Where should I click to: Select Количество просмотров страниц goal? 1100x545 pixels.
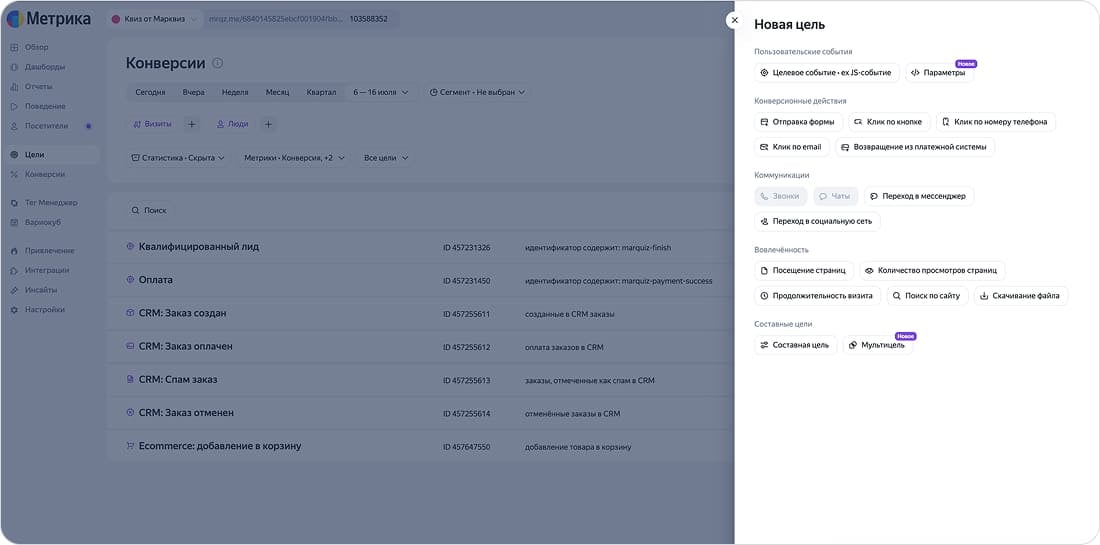[932, 270]
